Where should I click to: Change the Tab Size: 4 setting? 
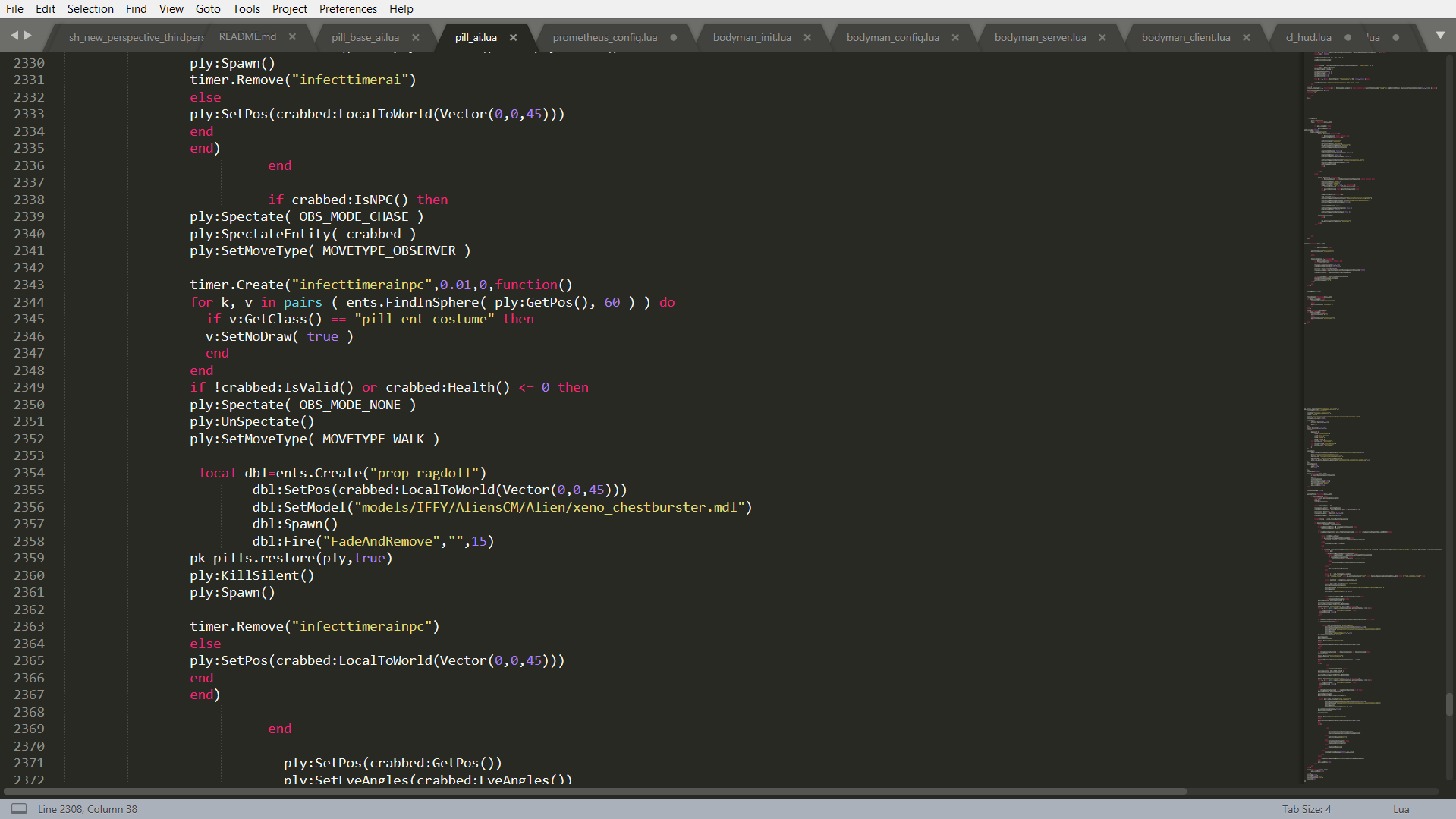pos(1307,809)
